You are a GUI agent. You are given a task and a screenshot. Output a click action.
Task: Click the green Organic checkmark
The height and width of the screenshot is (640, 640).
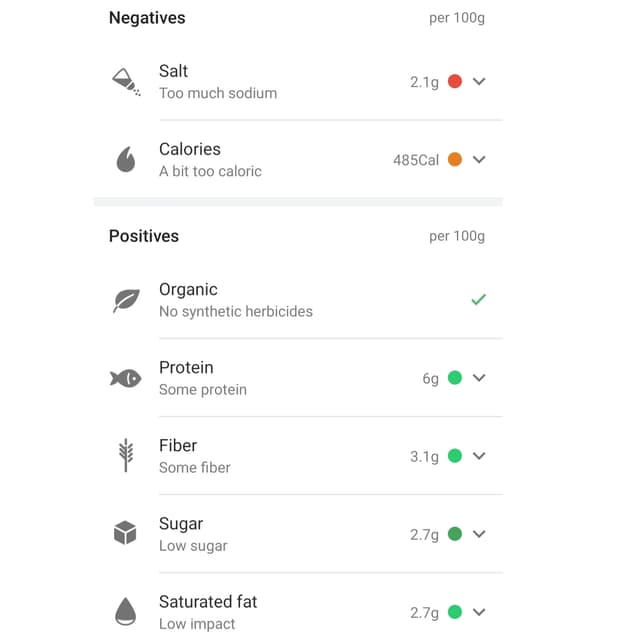478,299
